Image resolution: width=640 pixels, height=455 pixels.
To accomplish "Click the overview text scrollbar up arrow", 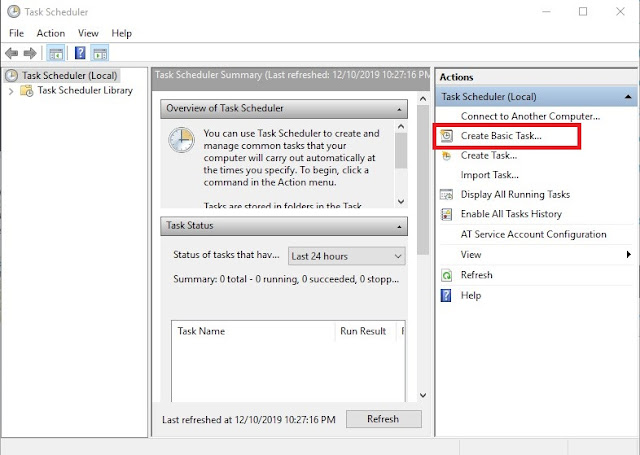I will click(401, 127).
